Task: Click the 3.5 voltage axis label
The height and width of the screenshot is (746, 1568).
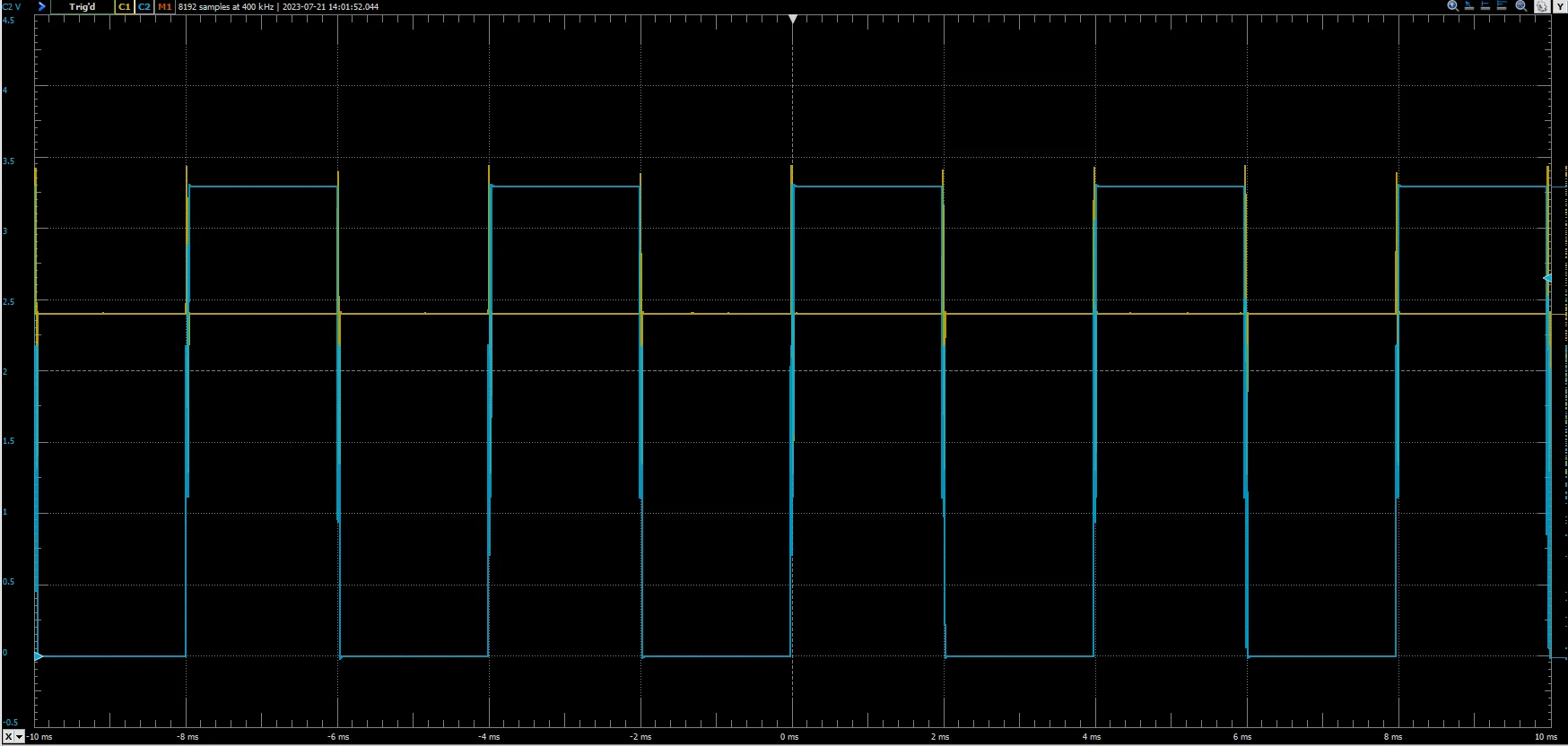Action: (9, 161)
